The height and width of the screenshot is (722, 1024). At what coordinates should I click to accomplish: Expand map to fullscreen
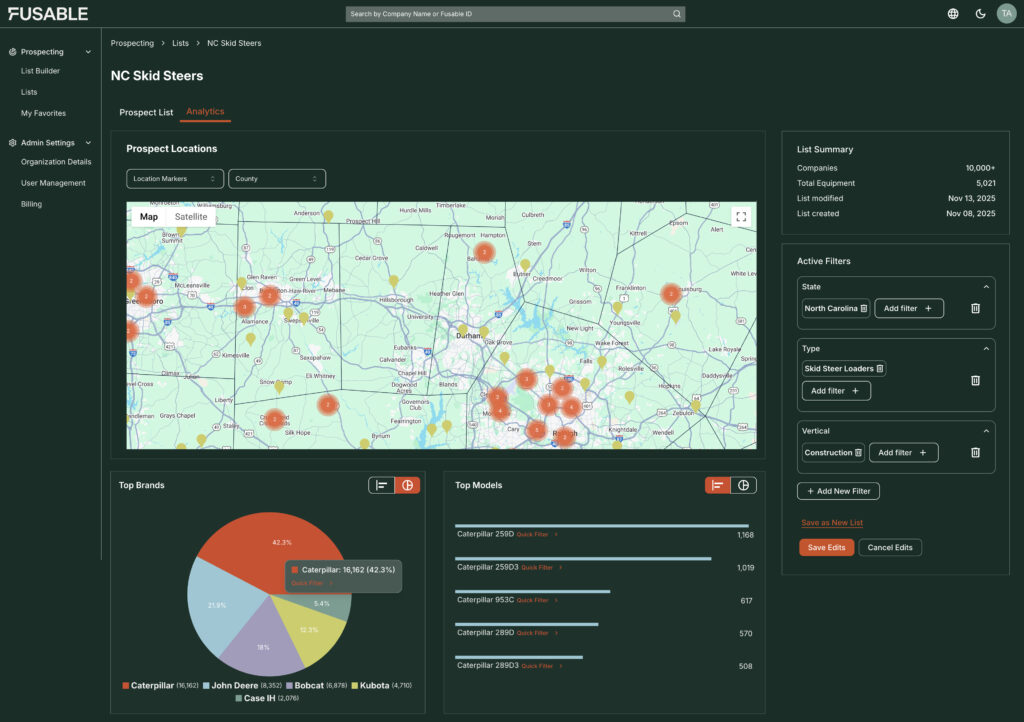coord(741,216)
